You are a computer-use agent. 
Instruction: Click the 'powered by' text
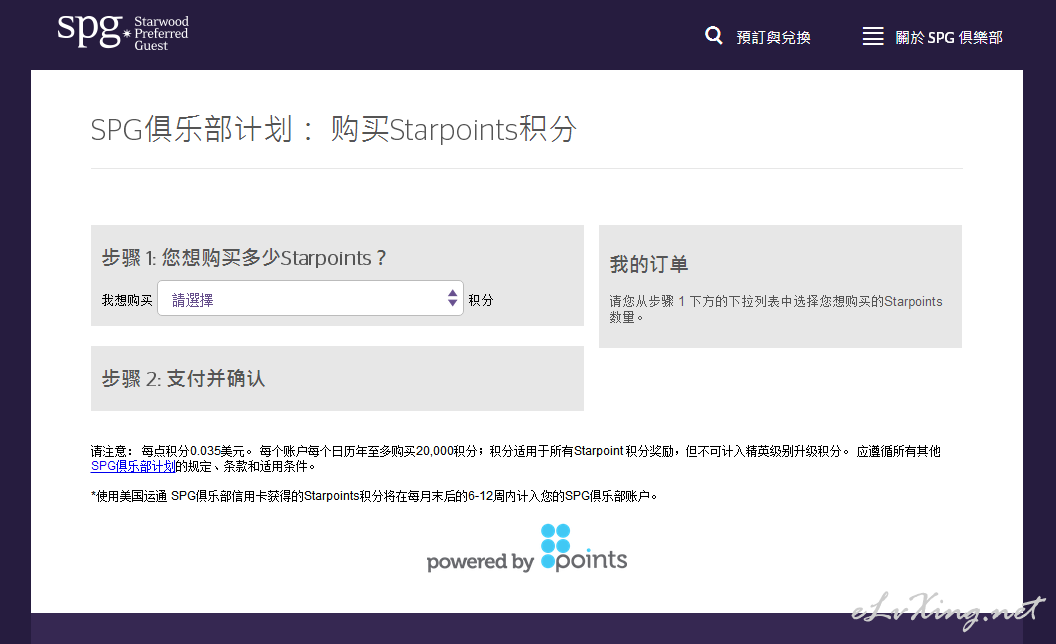pos(480,562)
